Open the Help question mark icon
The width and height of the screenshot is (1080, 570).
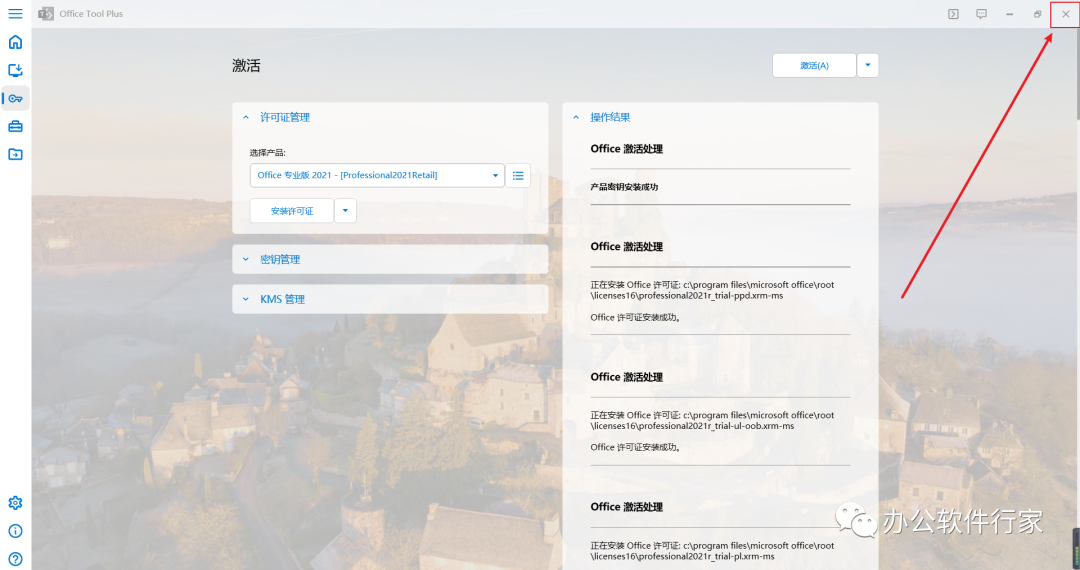pos(15,559)
